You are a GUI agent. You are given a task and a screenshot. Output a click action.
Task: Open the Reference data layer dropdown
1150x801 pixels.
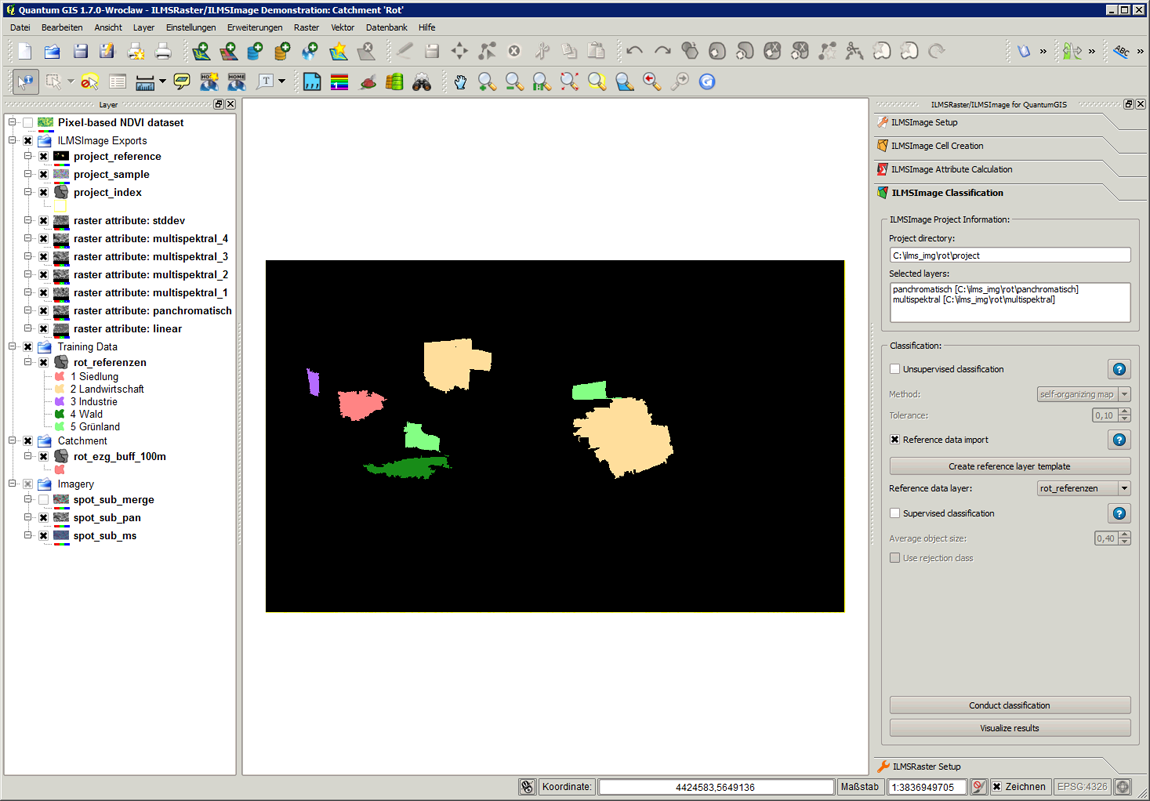[1124, 489]
